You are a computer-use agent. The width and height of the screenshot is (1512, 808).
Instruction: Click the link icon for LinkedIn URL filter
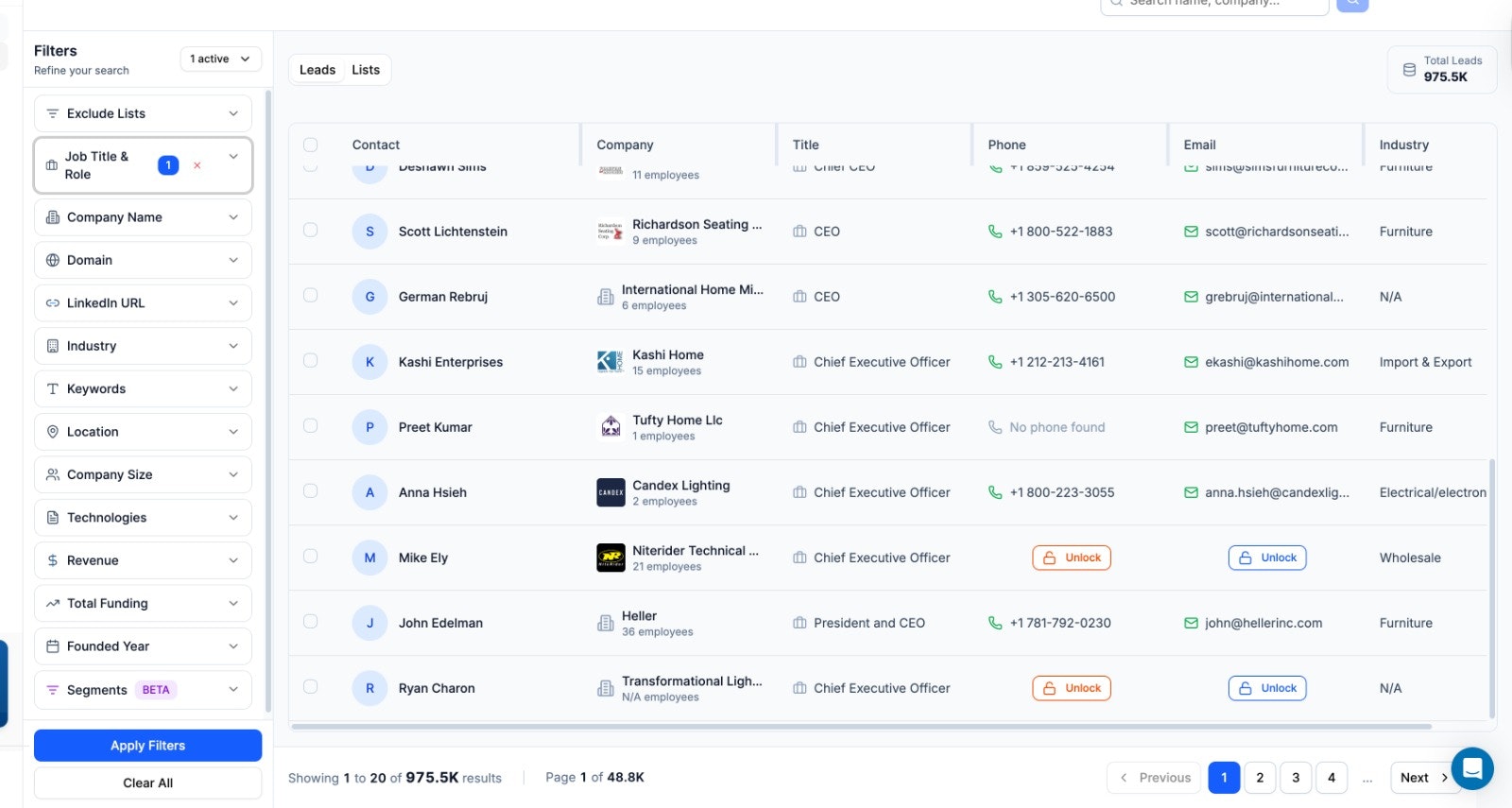pyautogui.click(x=53, y=303)
